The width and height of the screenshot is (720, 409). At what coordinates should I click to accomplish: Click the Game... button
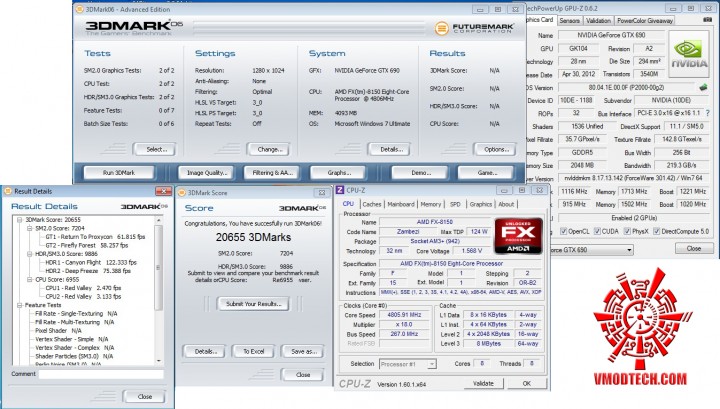click(x=487, y=173)
